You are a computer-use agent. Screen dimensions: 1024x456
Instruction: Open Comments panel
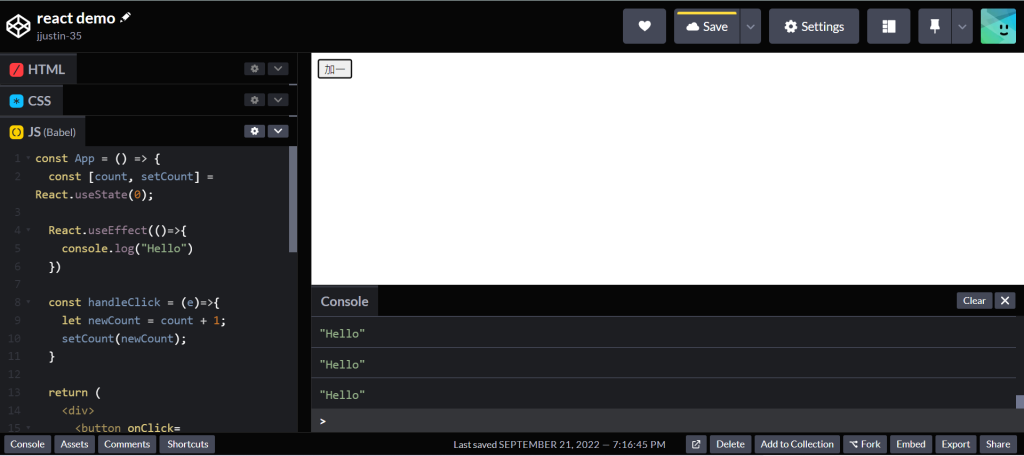point(127,444)
